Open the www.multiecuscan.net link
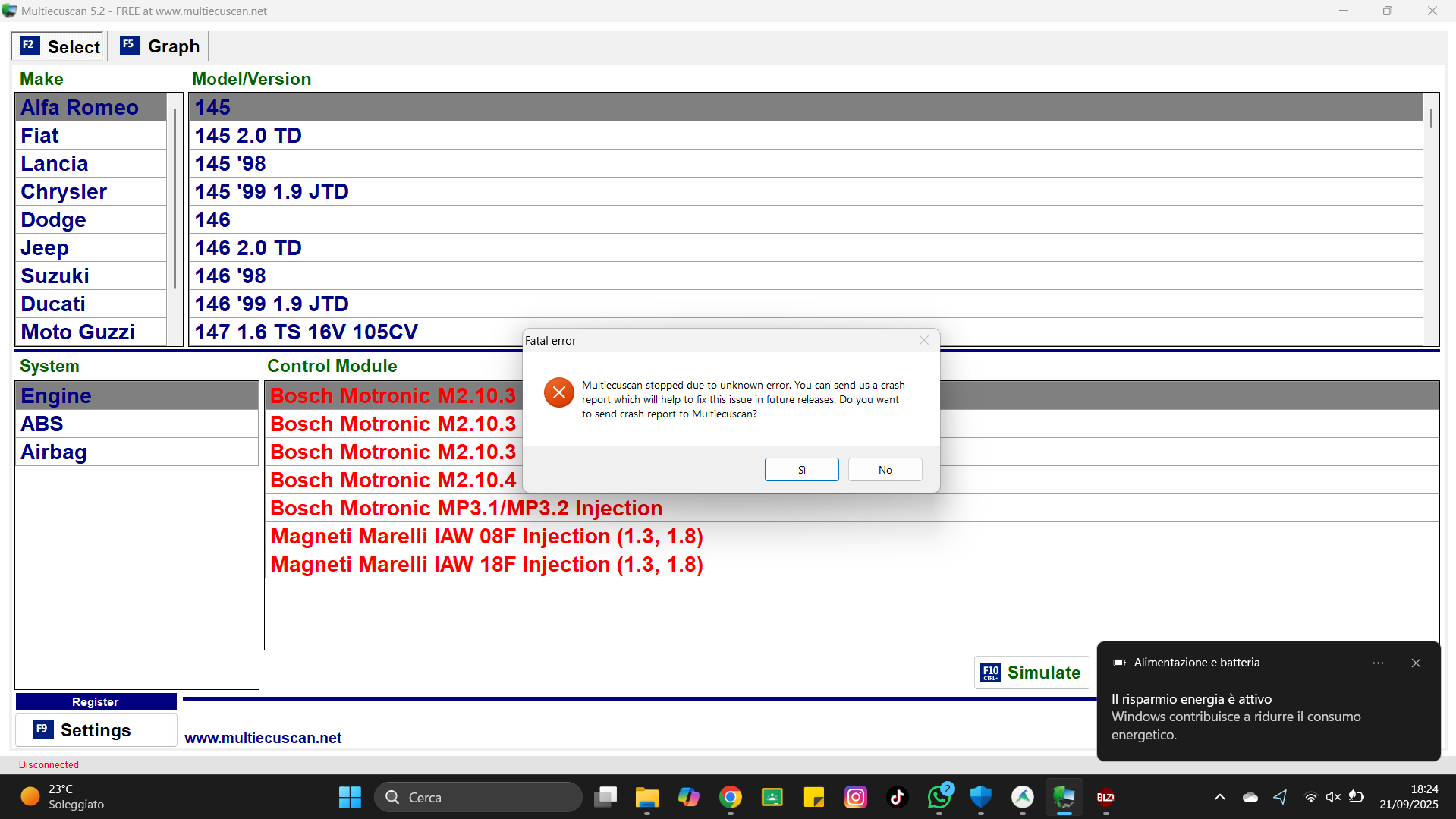This screenshot has height=819, width=1456. [263, 738]
